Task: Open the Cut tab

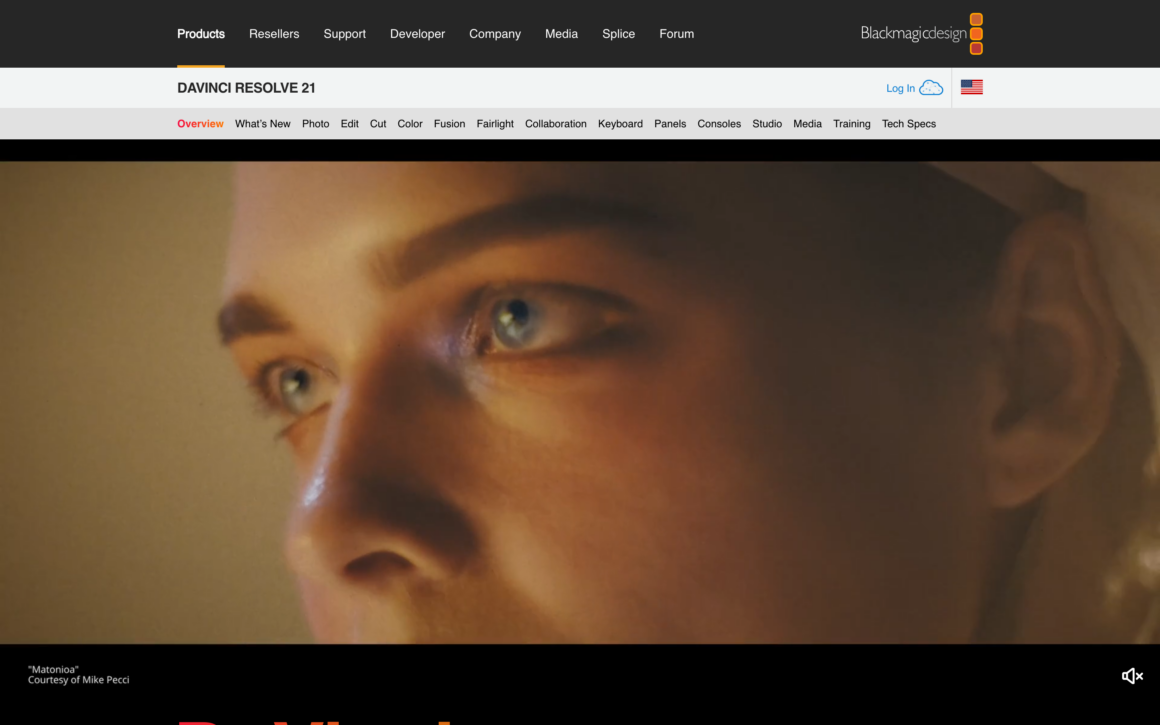Action: pyautogui.click(x=377, y=123)
